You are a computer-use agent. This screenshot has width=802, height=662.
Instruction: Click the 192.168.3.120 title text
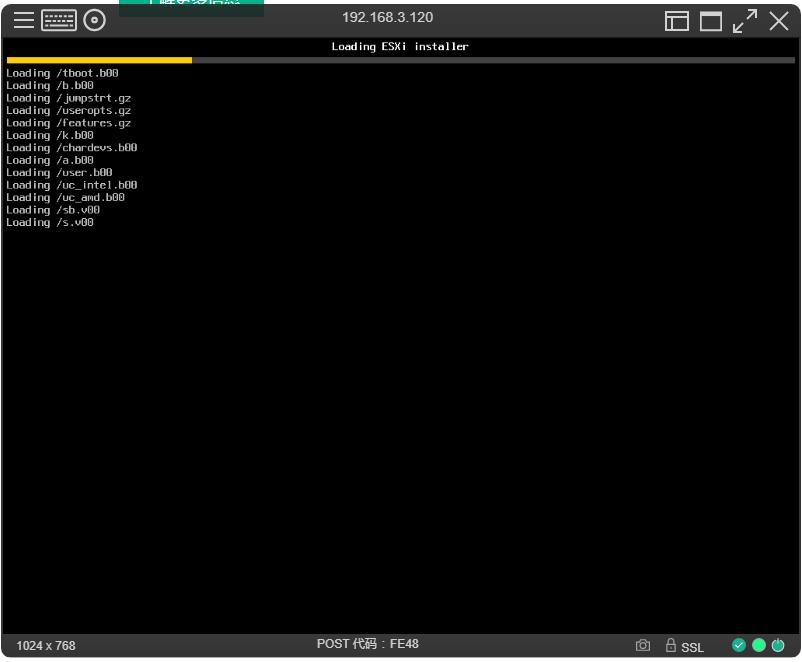[387, 17]
